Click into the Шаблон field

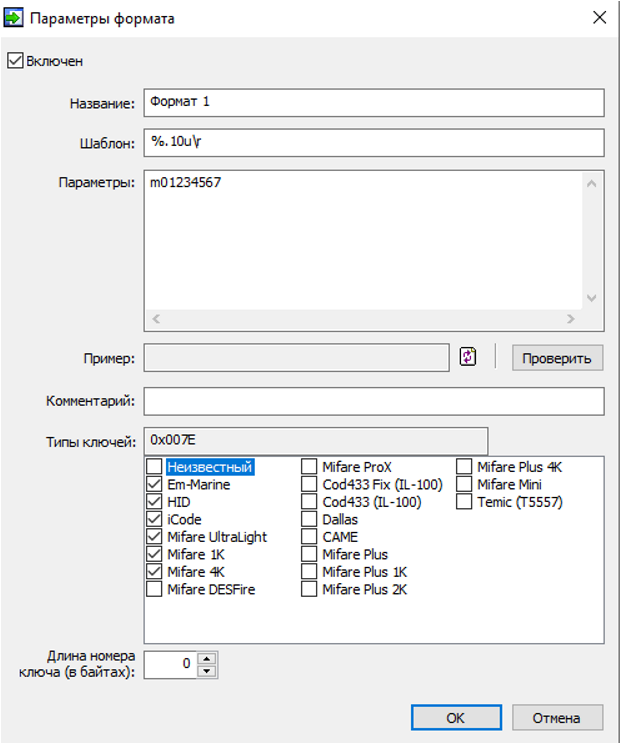pos(374,142)
